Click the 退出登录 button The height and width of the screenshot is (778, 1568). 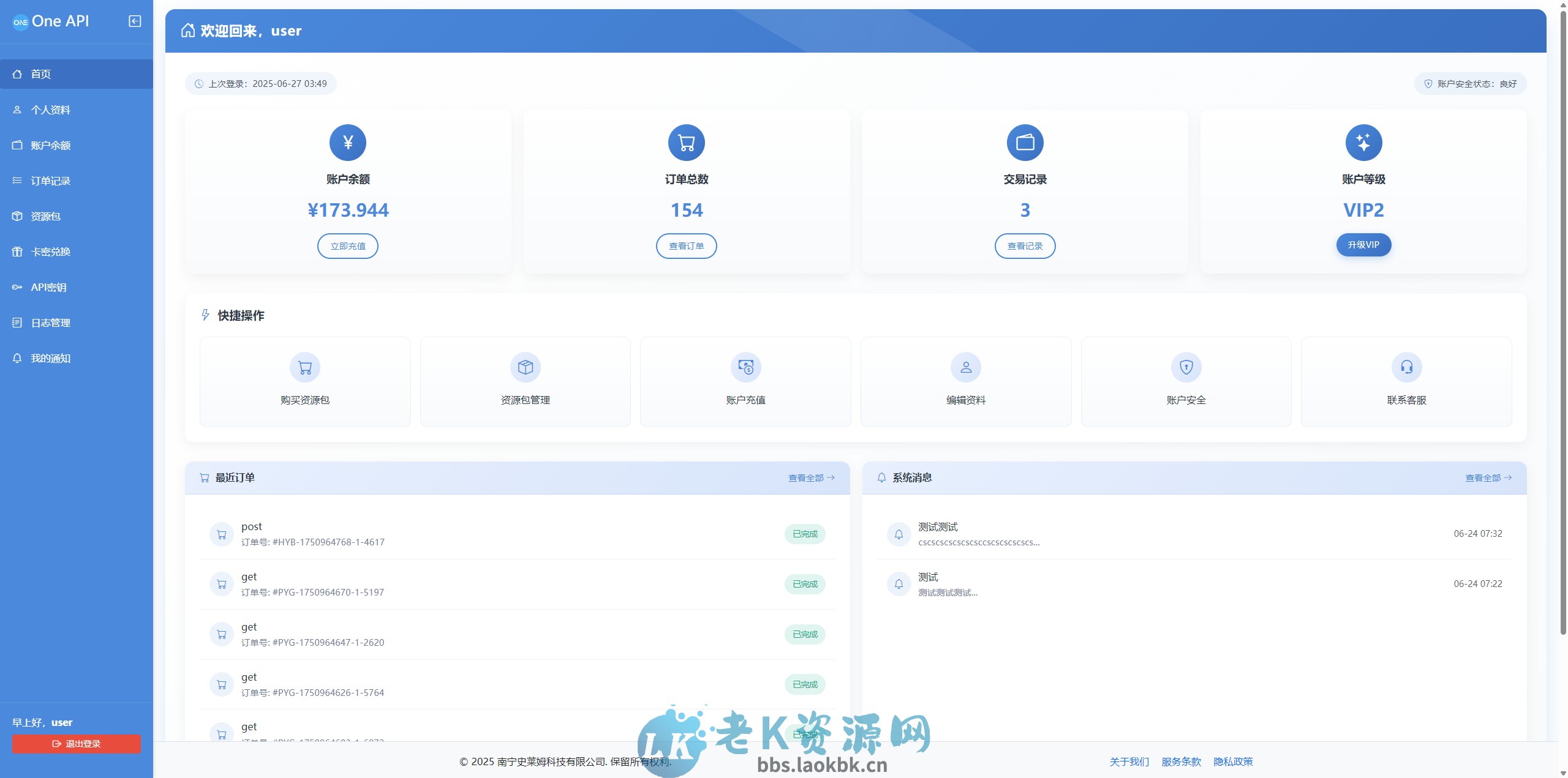point(76,744)
